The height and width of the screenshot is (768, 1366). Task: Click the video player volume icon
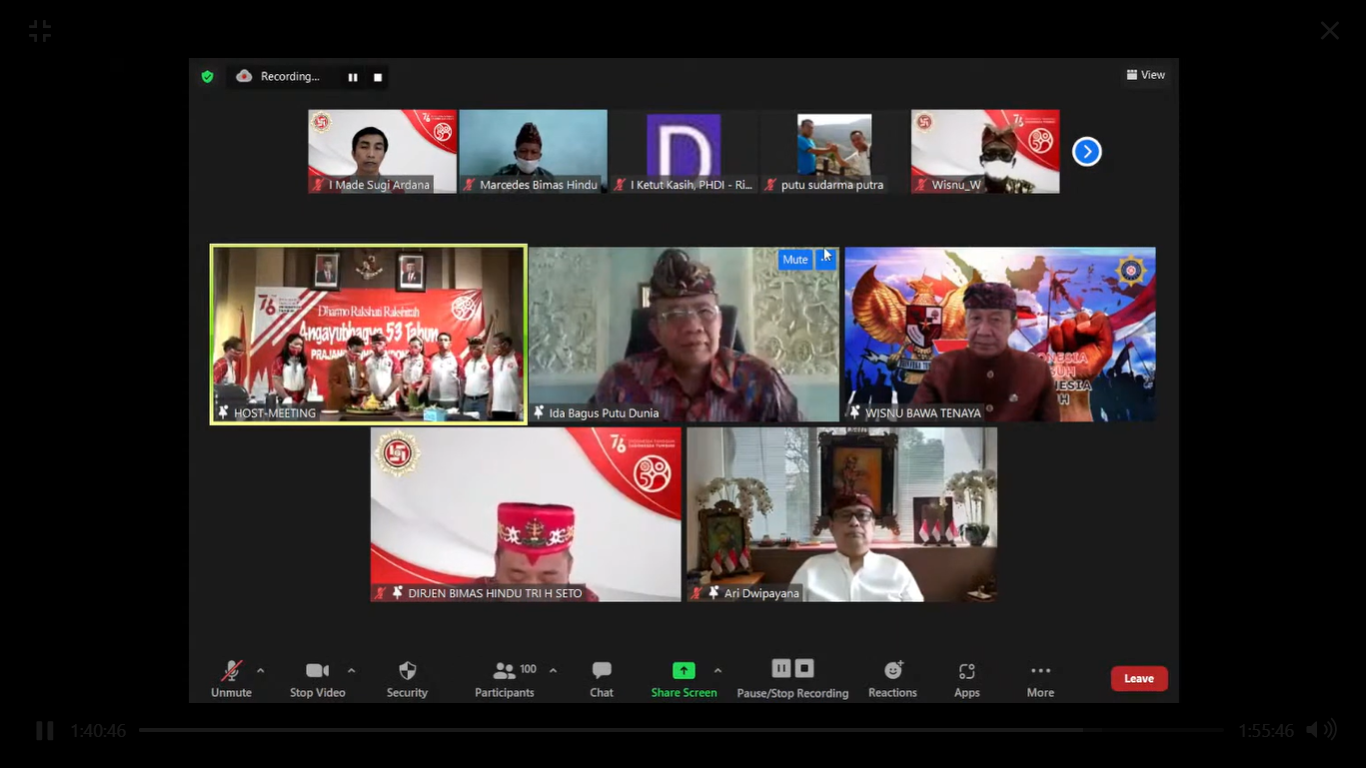point(1321,730)
